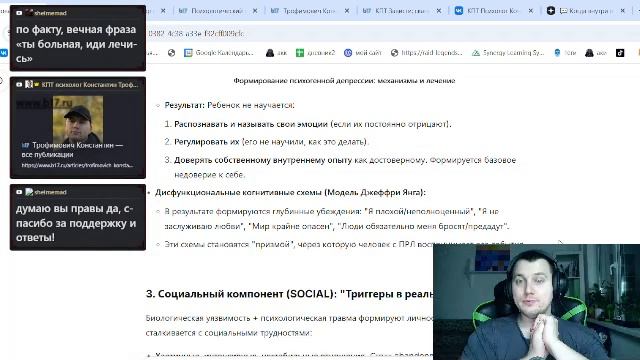640x360 pixels.
Task: Click list item 'Распознавать и называть свои эмоции'
Action: pos(313,124)
